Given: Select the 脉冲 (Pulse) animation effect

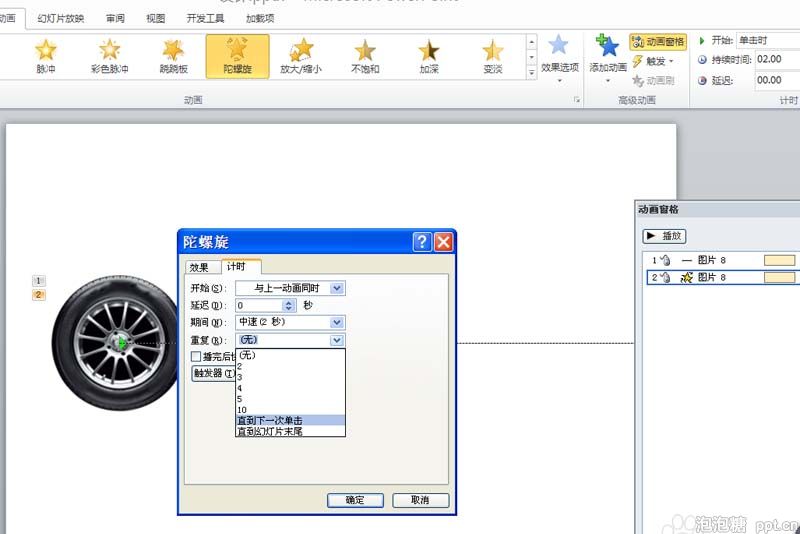Looking at the screenshot, I should tap(46, 56).
